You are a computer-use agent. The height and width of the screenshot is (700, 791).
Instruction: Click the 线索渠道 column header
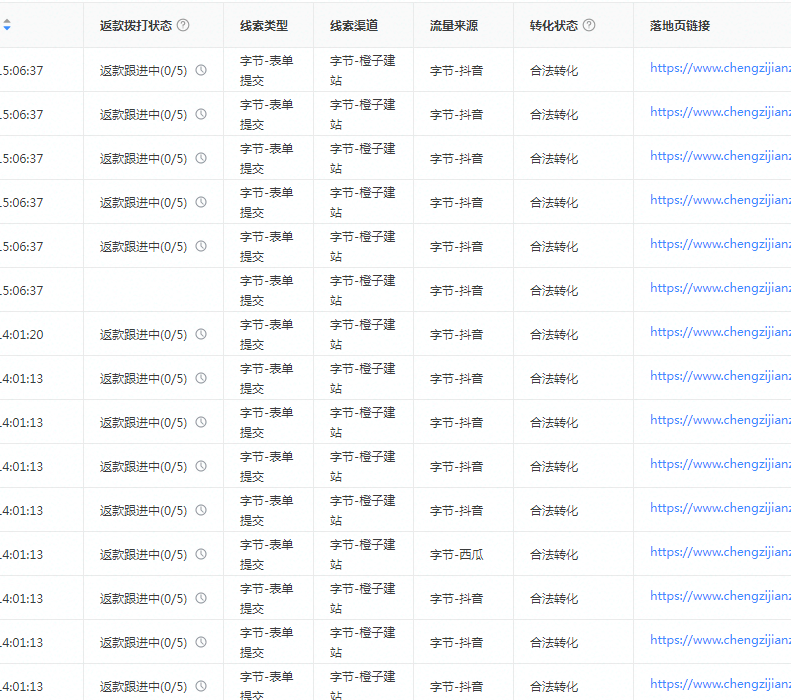pos(354,26)
